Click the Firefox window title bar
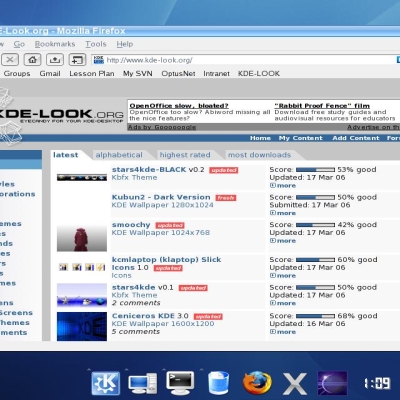 pos(200,31)
